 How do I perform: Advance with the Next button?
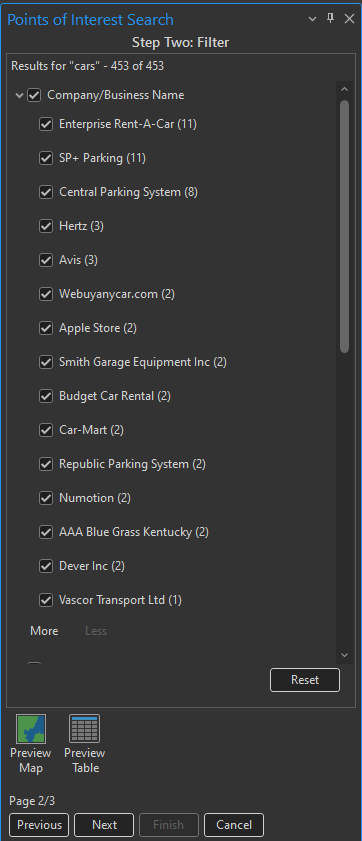click(104, 824)
